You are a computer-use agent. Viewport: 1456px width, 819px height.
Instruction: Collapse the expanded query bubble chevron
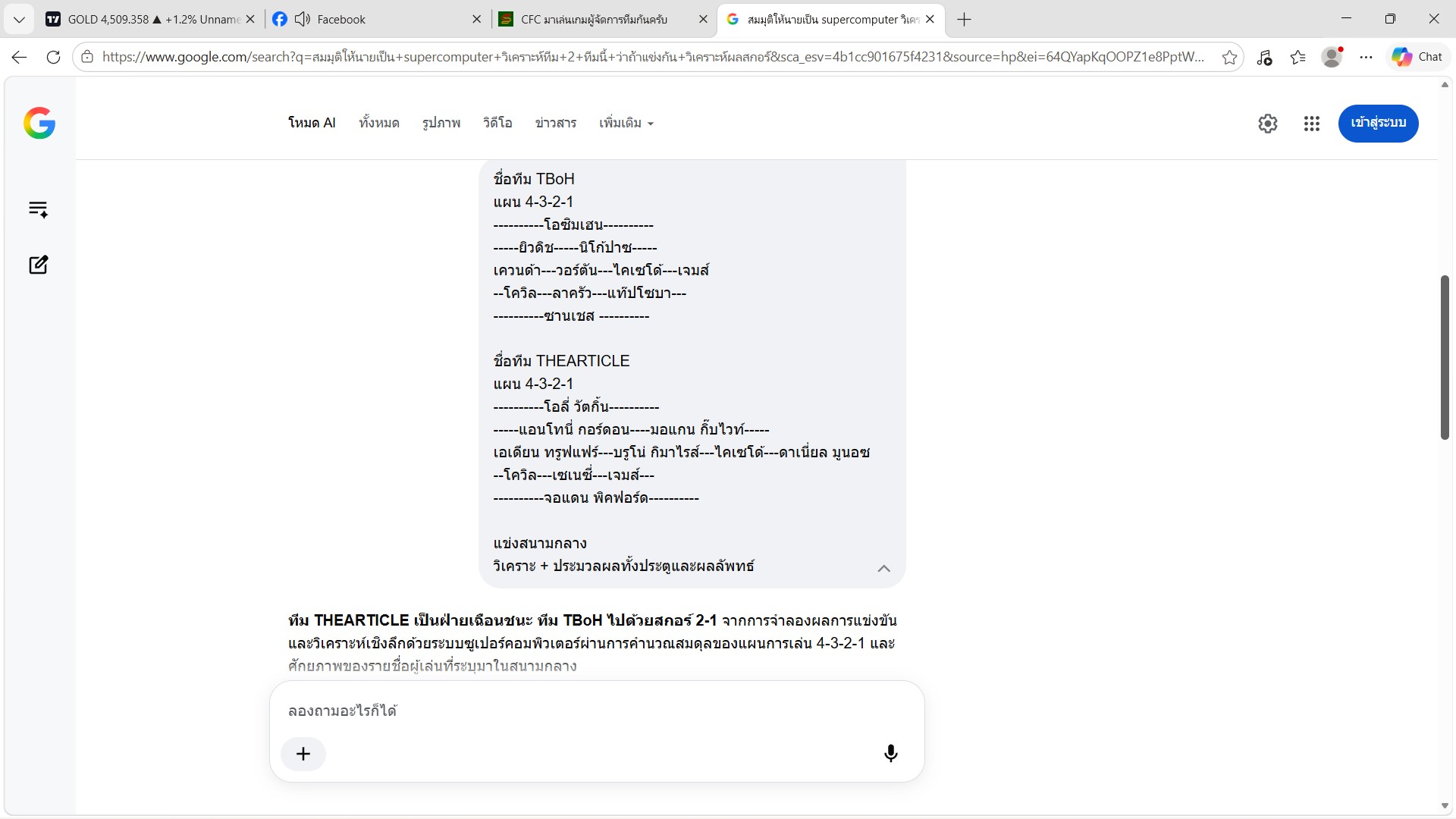pos(883,568)
